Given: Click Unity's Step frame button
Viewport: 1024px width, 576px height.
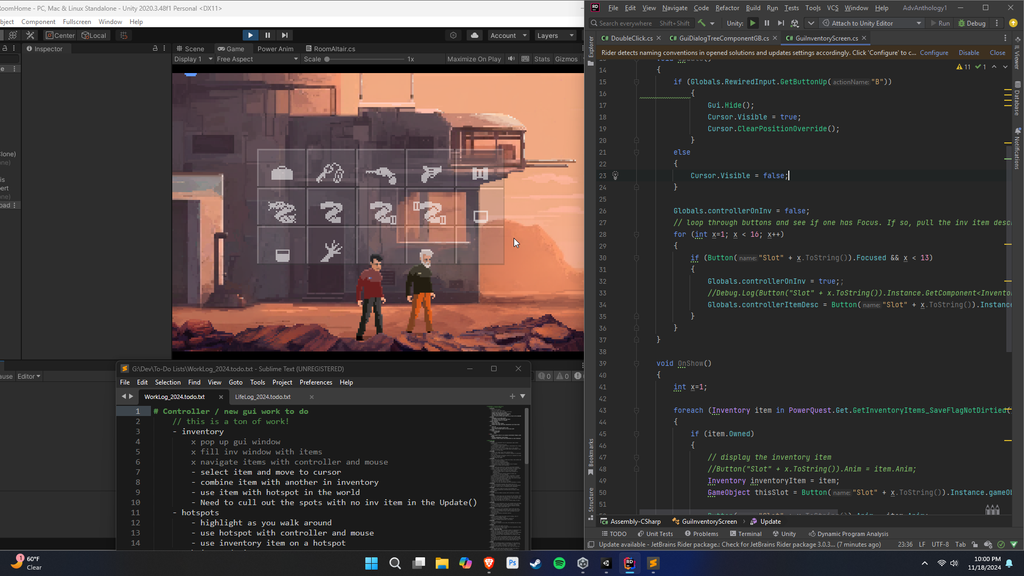Looking at the screenshot, I should [284, 35].
